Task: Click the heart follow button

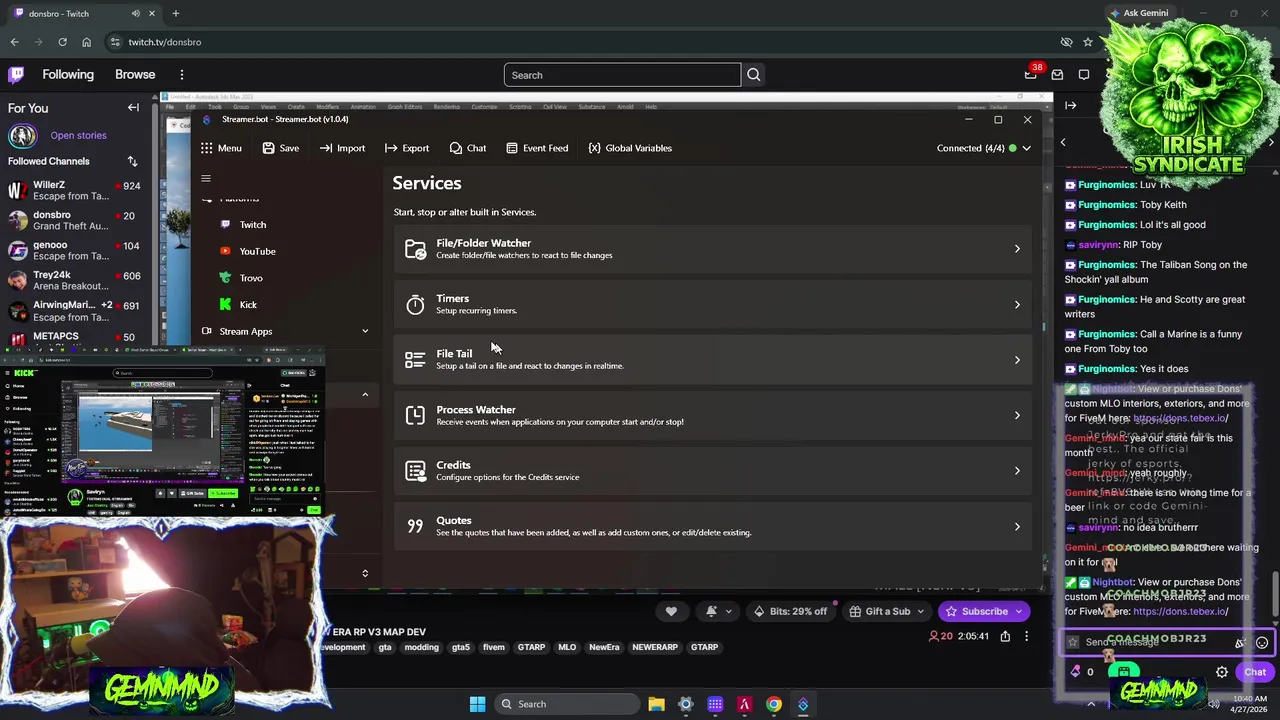Action: 671,611
